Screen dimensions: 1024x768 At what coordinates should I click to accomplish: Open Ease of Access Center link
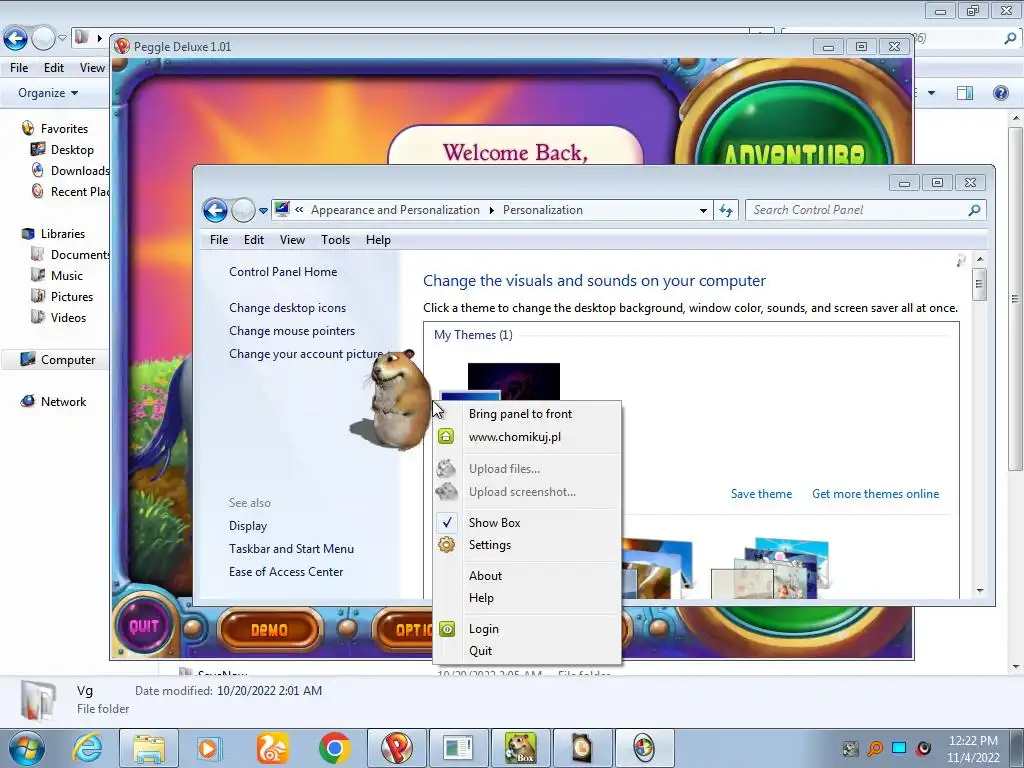coord(285,571)
